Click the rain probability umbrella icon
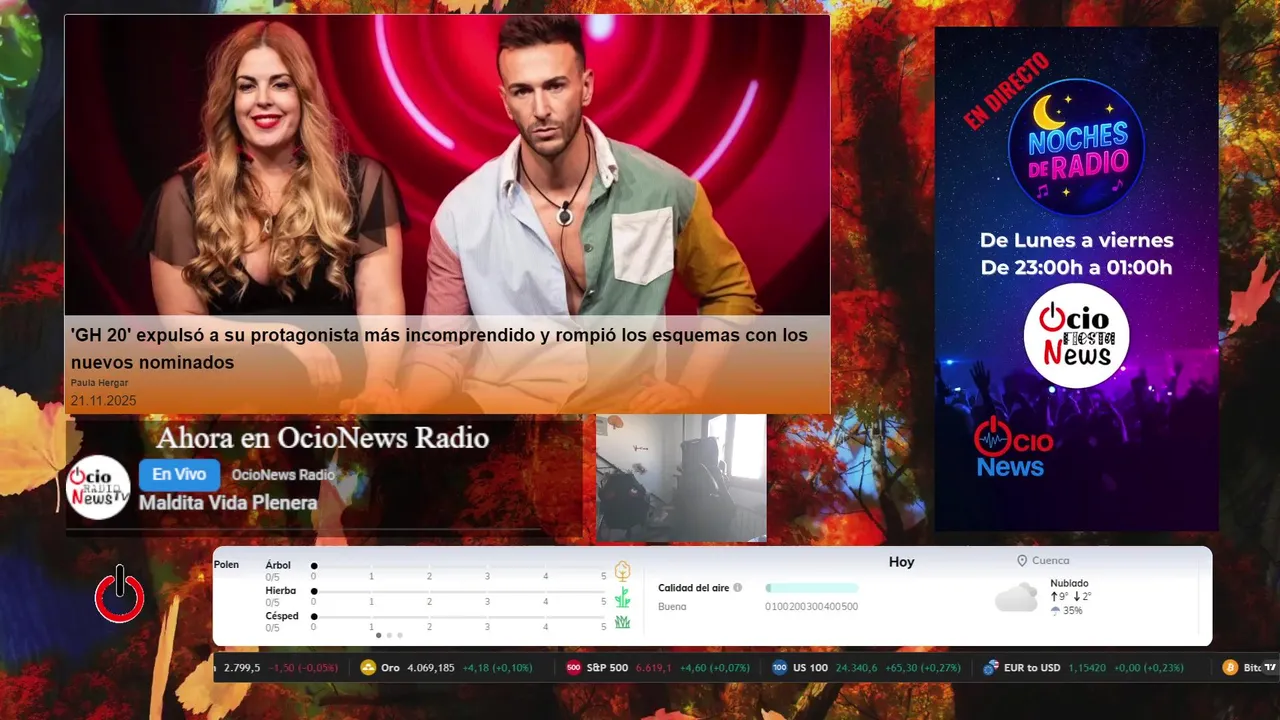This screenshot has height=720, width=1280. (1055, 611)
